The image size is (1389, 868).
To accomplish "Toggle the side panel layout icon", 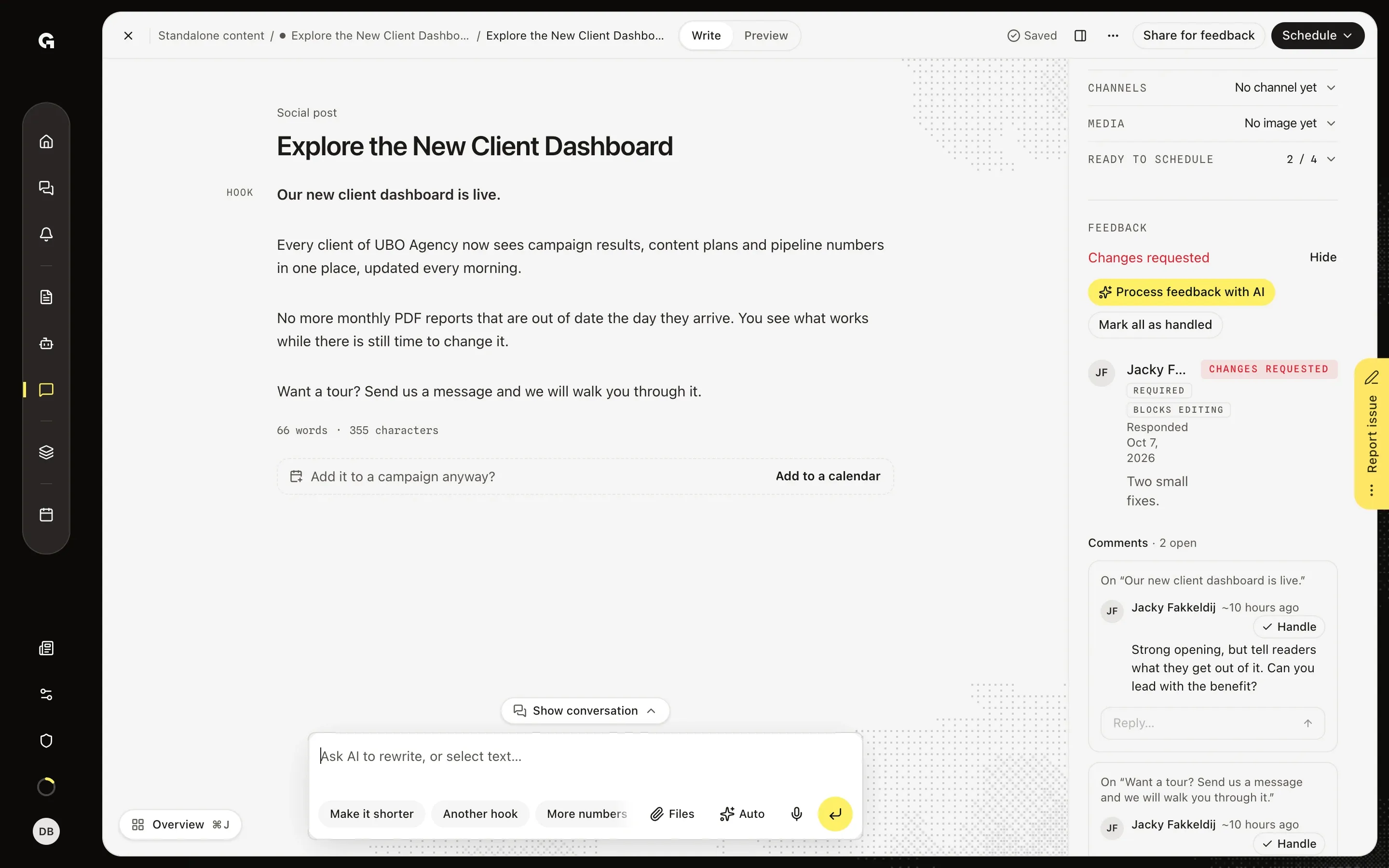I will coord(1080,36).
